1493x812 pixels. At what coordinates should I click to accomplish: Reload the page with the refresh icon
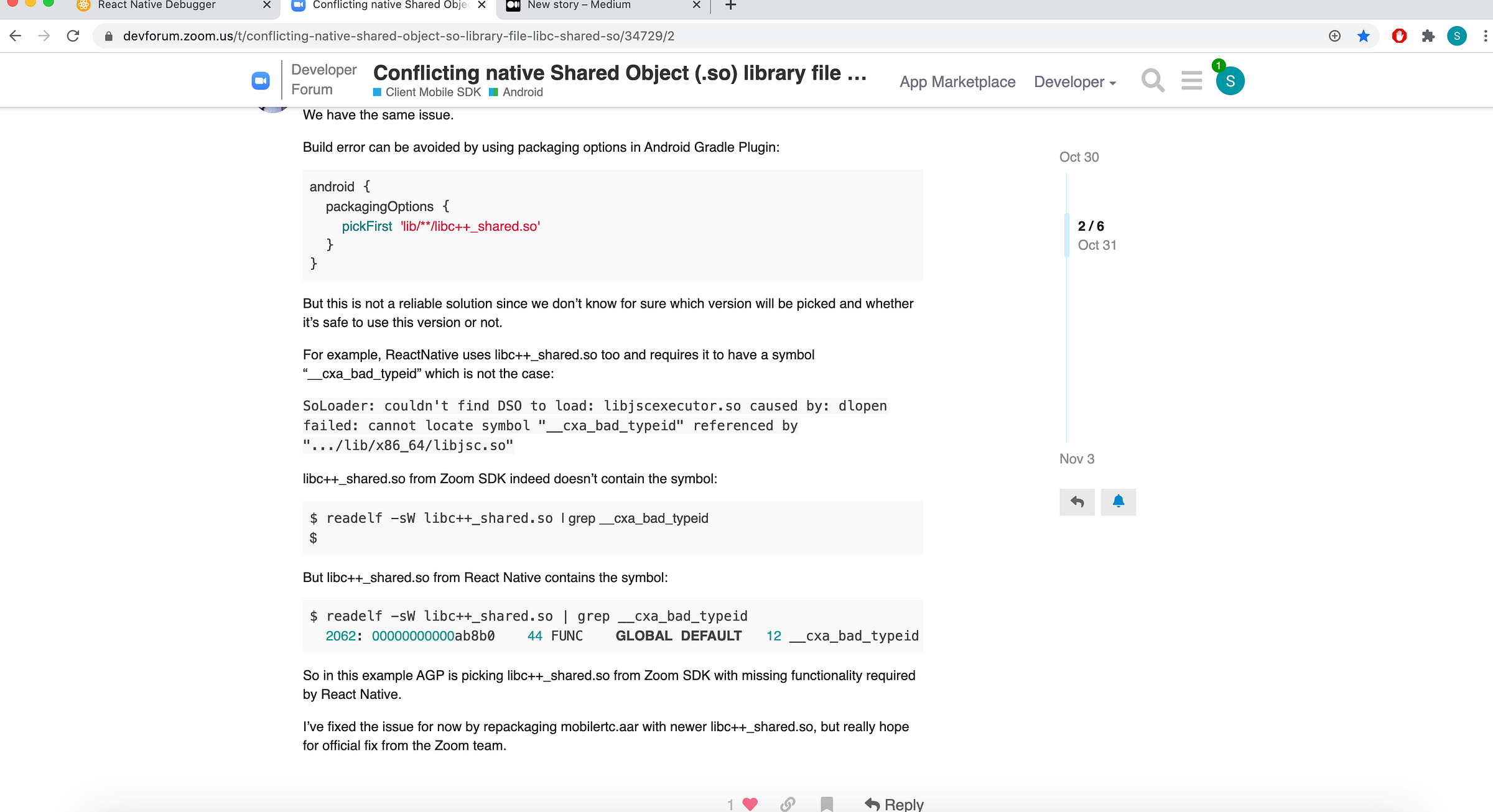pos(73,36)
